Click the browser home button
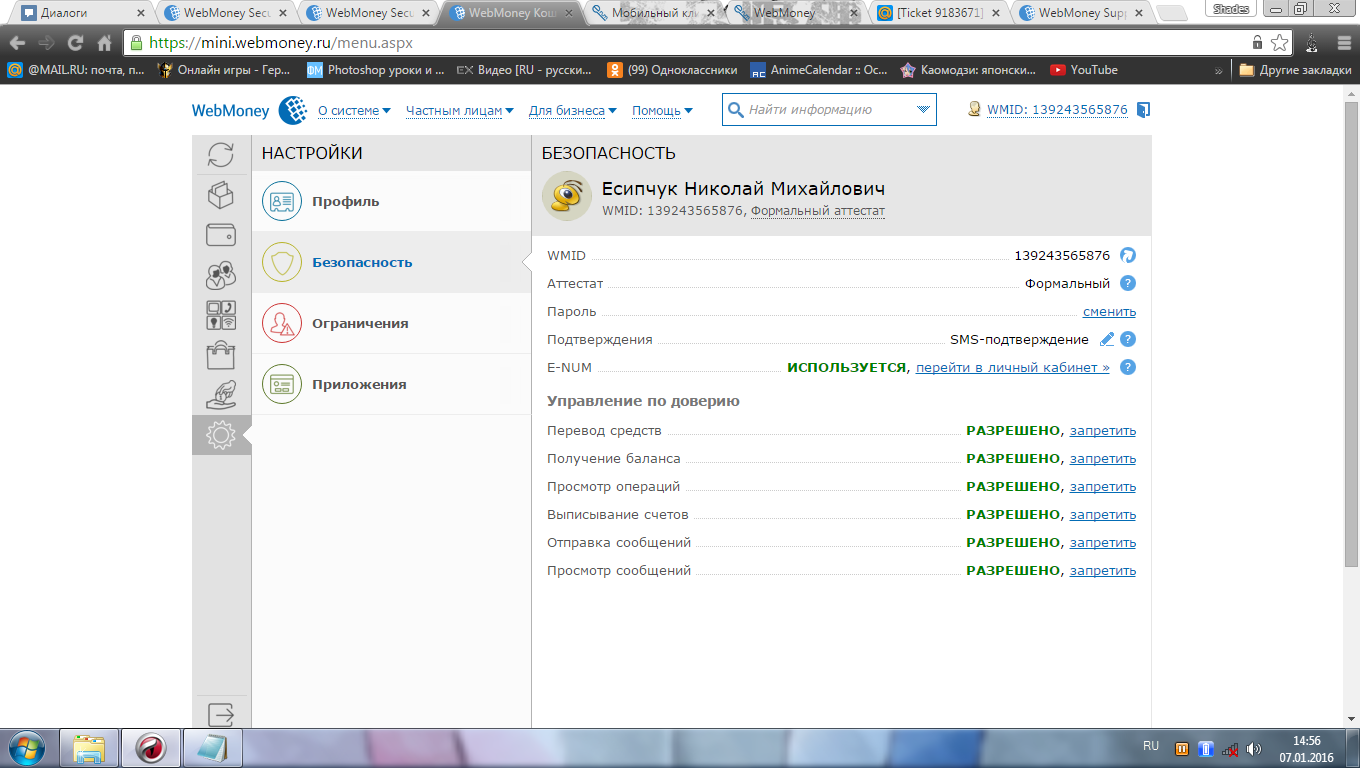 tap(104, 43)
